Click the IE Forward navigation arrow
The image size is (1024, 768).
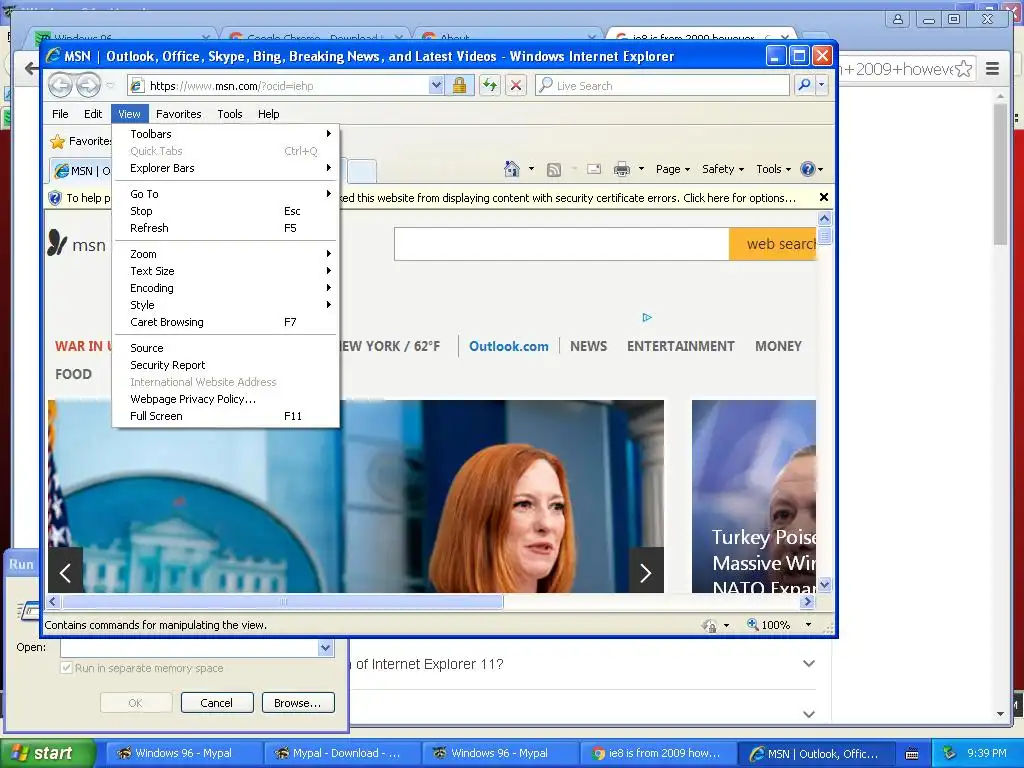(x=88, y=85)
